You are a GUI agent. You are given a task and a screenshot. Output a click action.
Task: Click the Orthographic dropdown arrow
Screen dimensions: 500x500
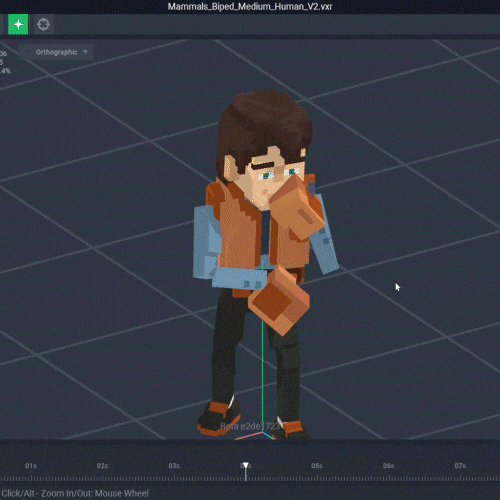[x=85, y=52]
